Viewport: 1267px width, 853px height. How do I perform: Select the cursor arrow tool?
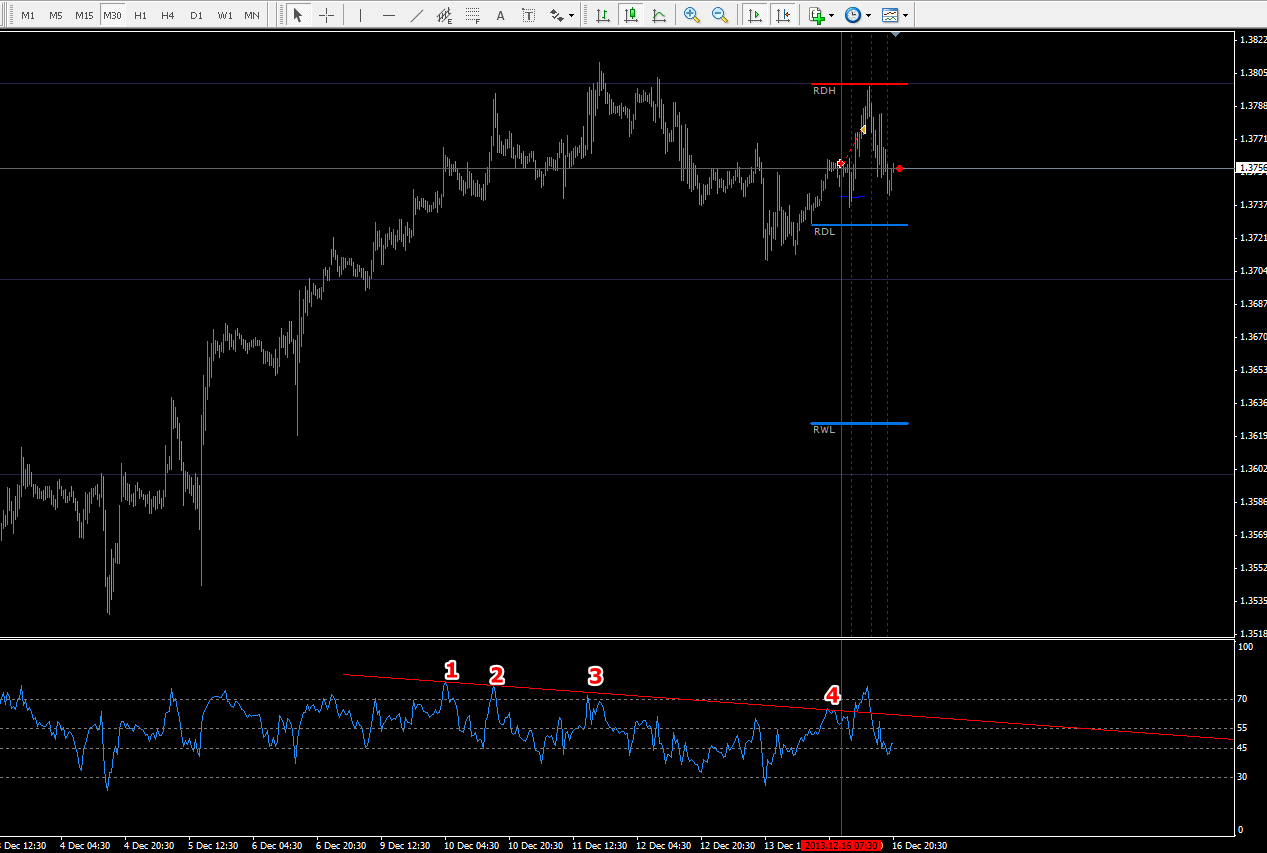[x=298, y=15]
